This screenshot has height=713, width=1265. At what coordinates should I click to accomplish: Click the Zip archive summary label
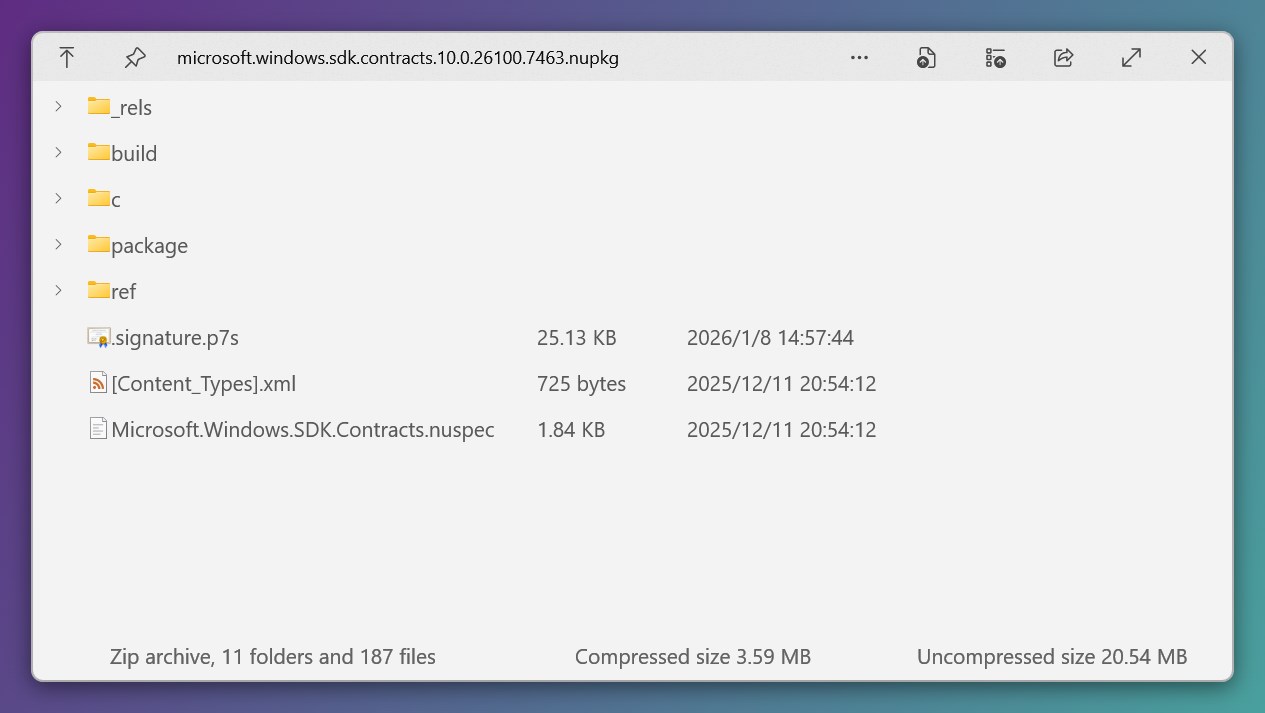tap(272, 656)
